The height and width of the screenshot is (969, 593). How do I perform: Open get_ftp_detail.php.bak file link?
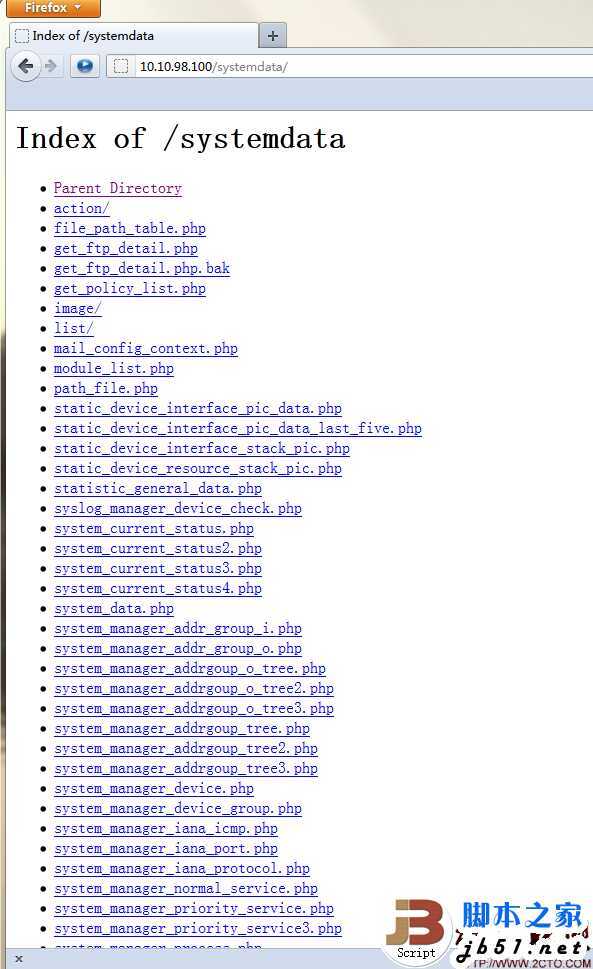(x=141, y=268)
